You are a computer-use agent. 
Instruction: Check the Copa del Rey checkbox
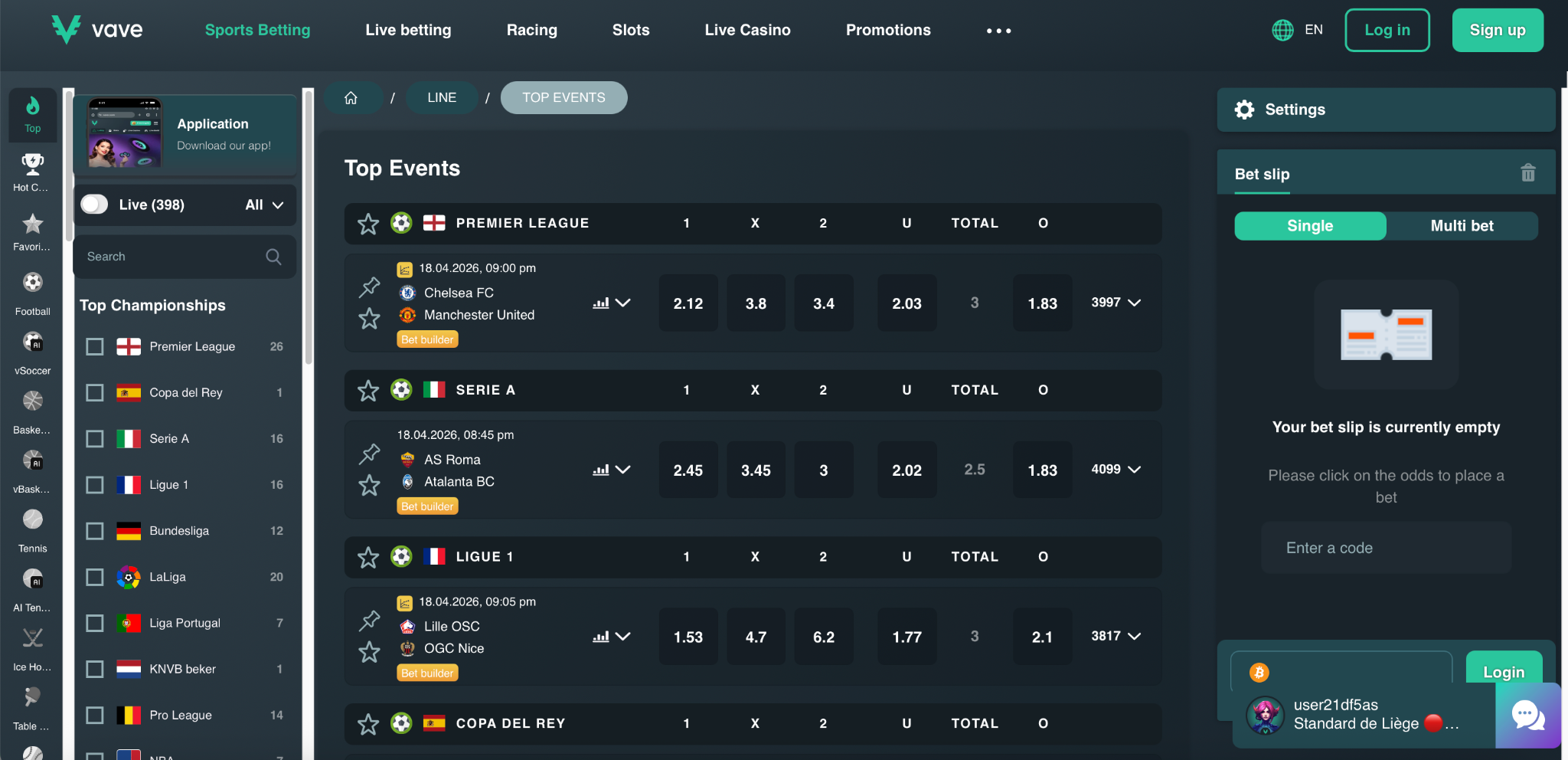pos(95,393)
